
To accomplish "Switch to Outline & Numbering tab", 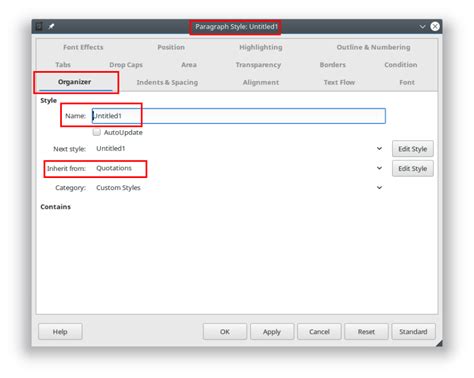I will click(373, 47).
